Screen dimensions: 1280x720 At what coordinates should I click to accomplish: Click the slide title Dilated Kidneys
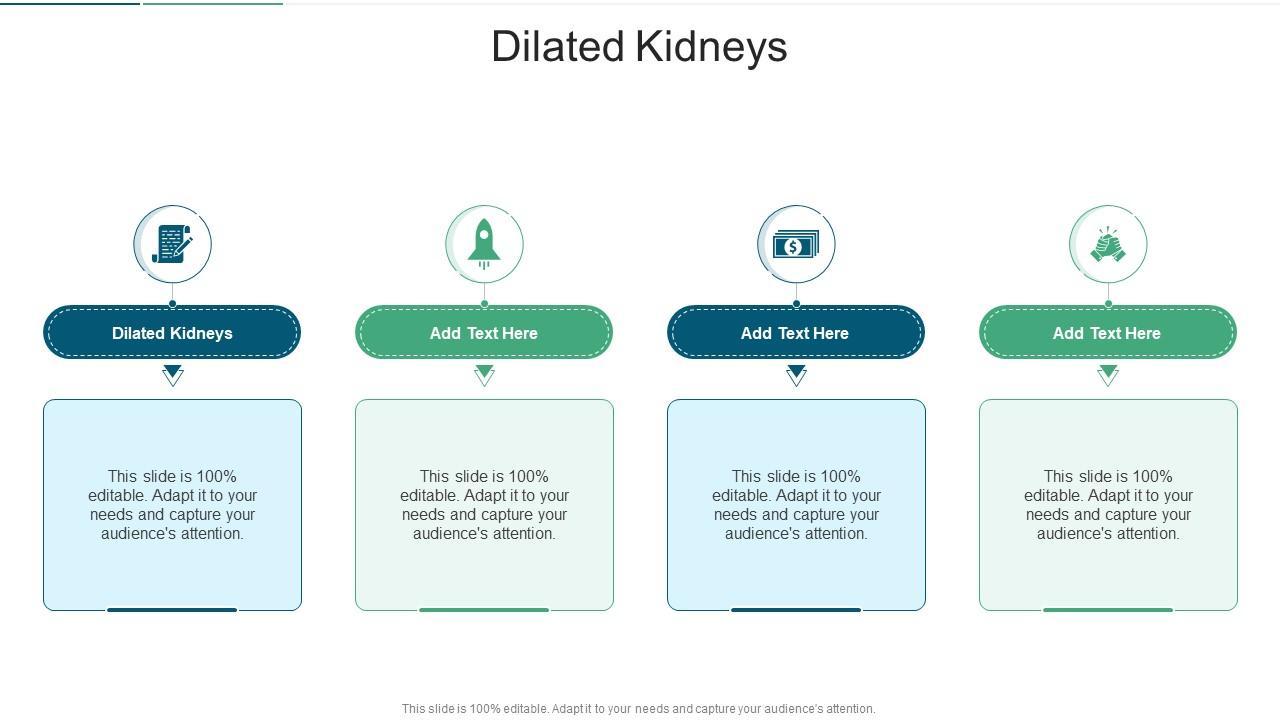pos(639,47)
